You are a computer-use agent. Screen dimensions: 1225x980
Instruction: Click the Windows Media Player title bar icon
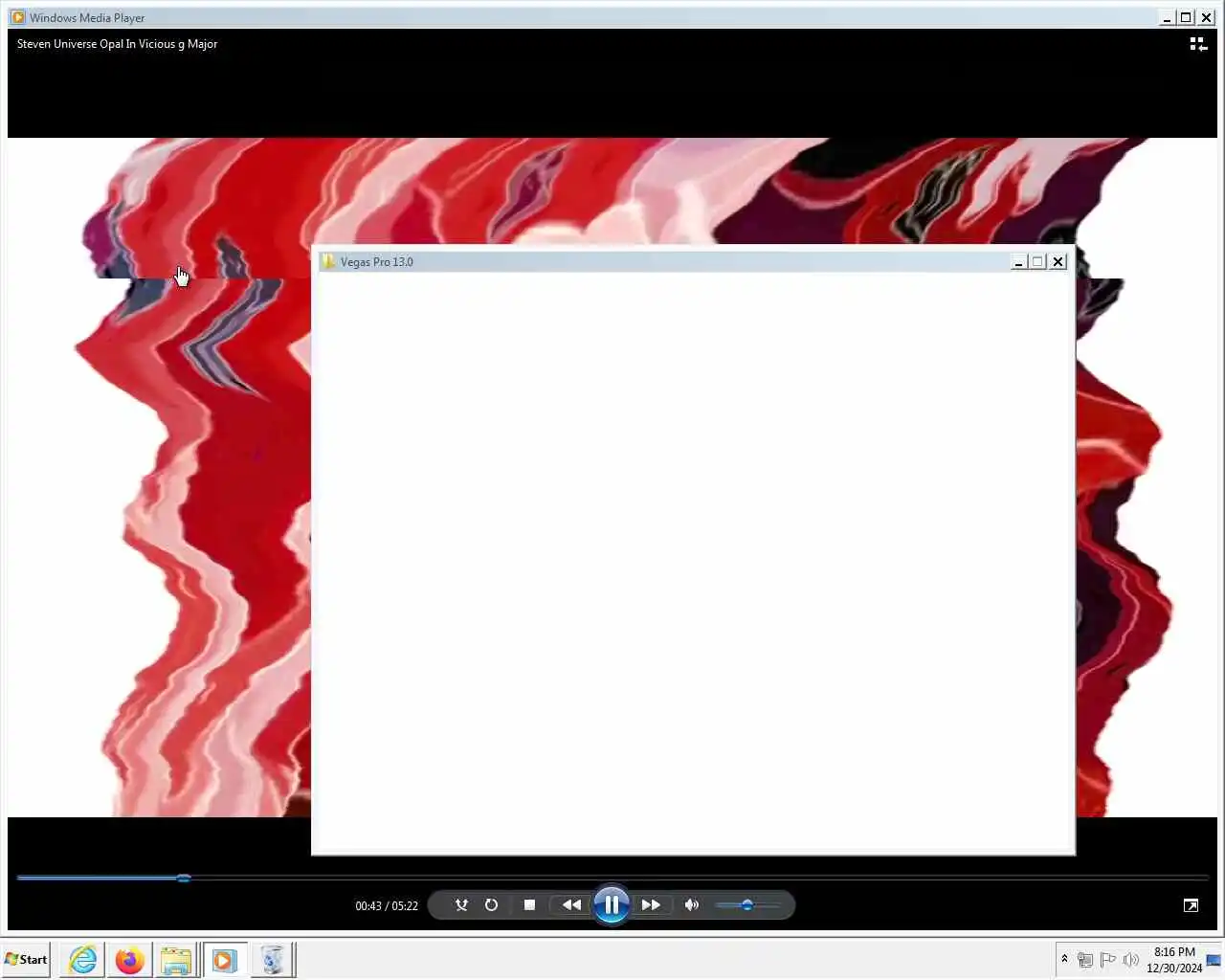(x=17, y=17)
